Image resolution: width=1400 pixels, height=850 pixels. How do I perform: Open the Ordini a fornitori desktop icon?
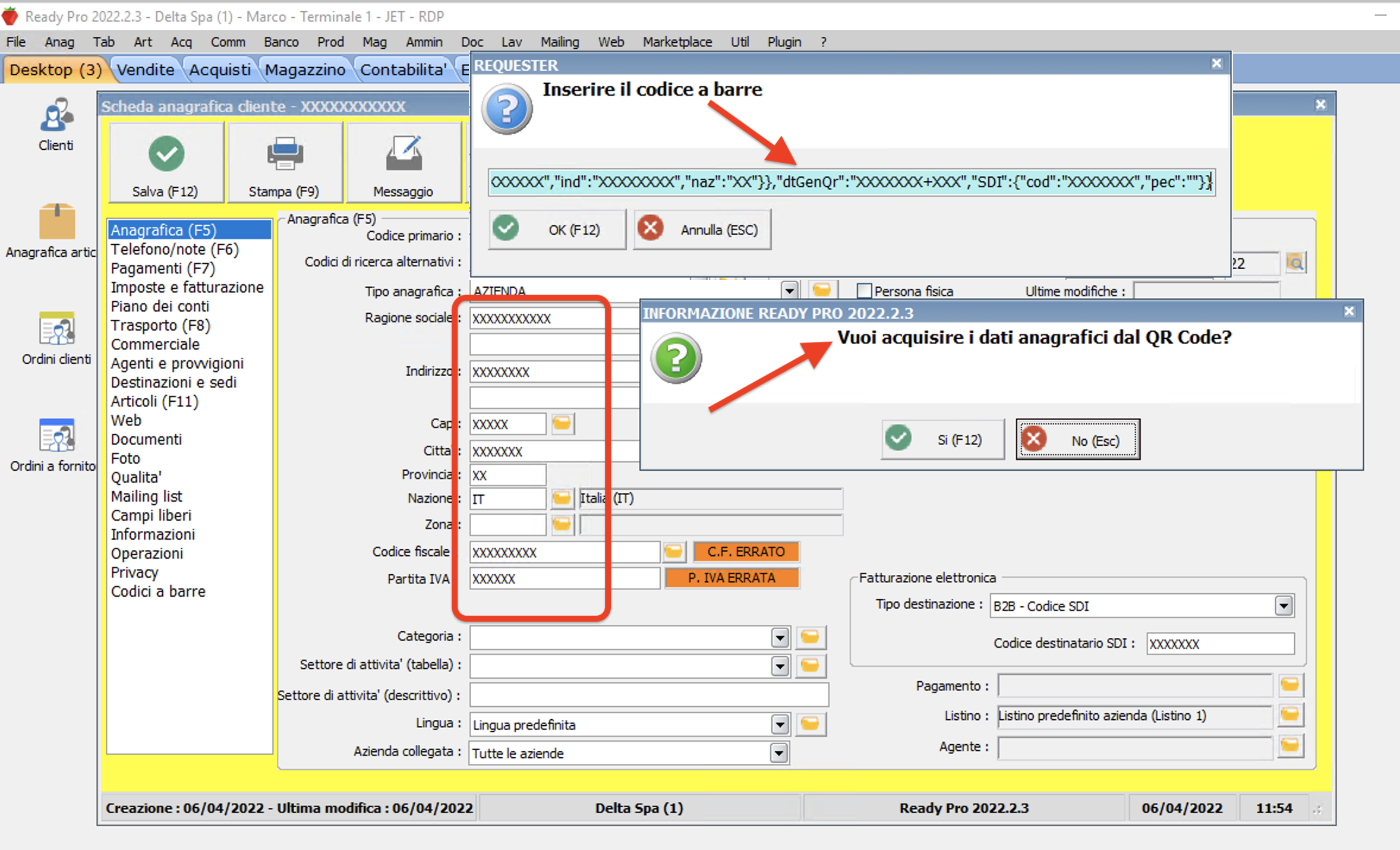pyautogui.click(x=53, y=445)
